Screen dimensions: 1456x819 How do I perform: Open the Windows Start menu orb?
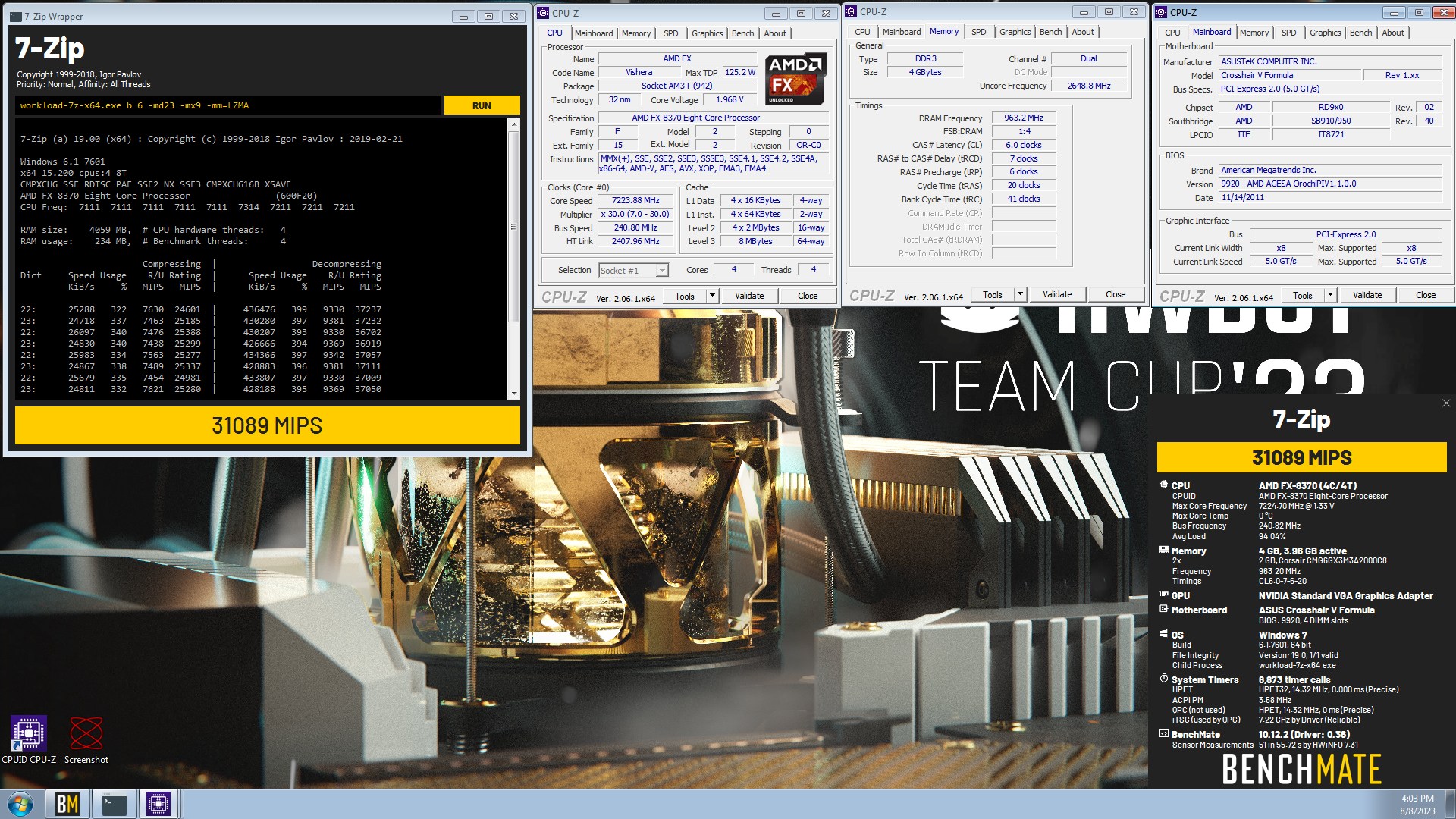tap(20, 804)
